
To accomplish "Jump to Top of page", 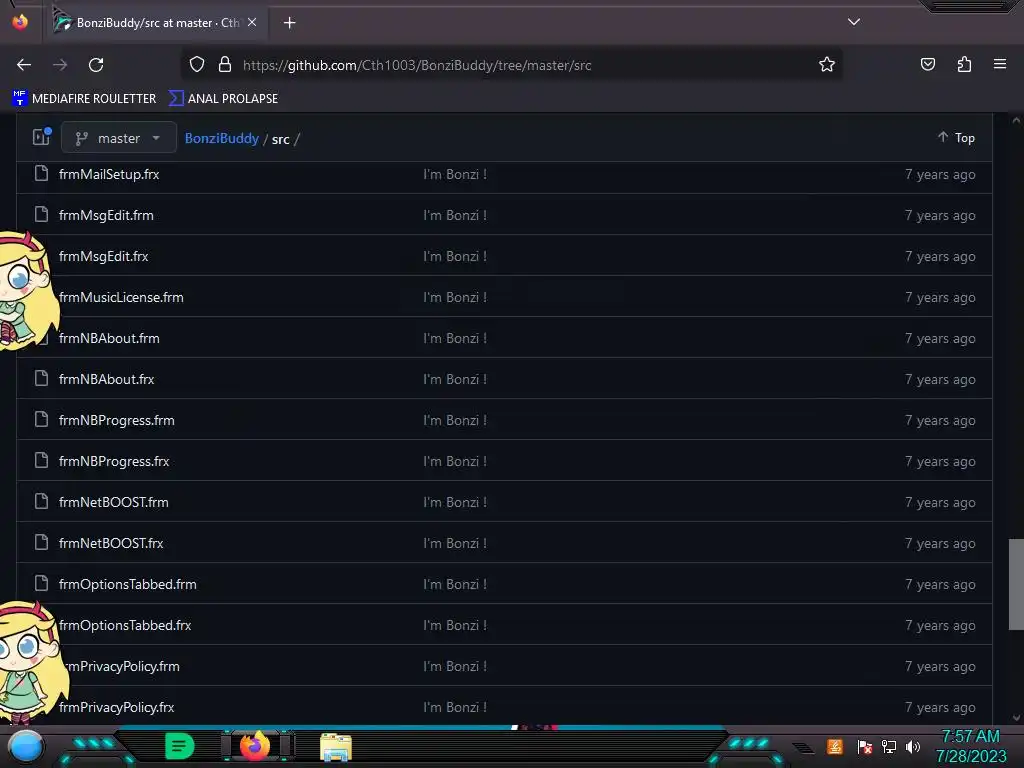I will [x=956, y=137].
